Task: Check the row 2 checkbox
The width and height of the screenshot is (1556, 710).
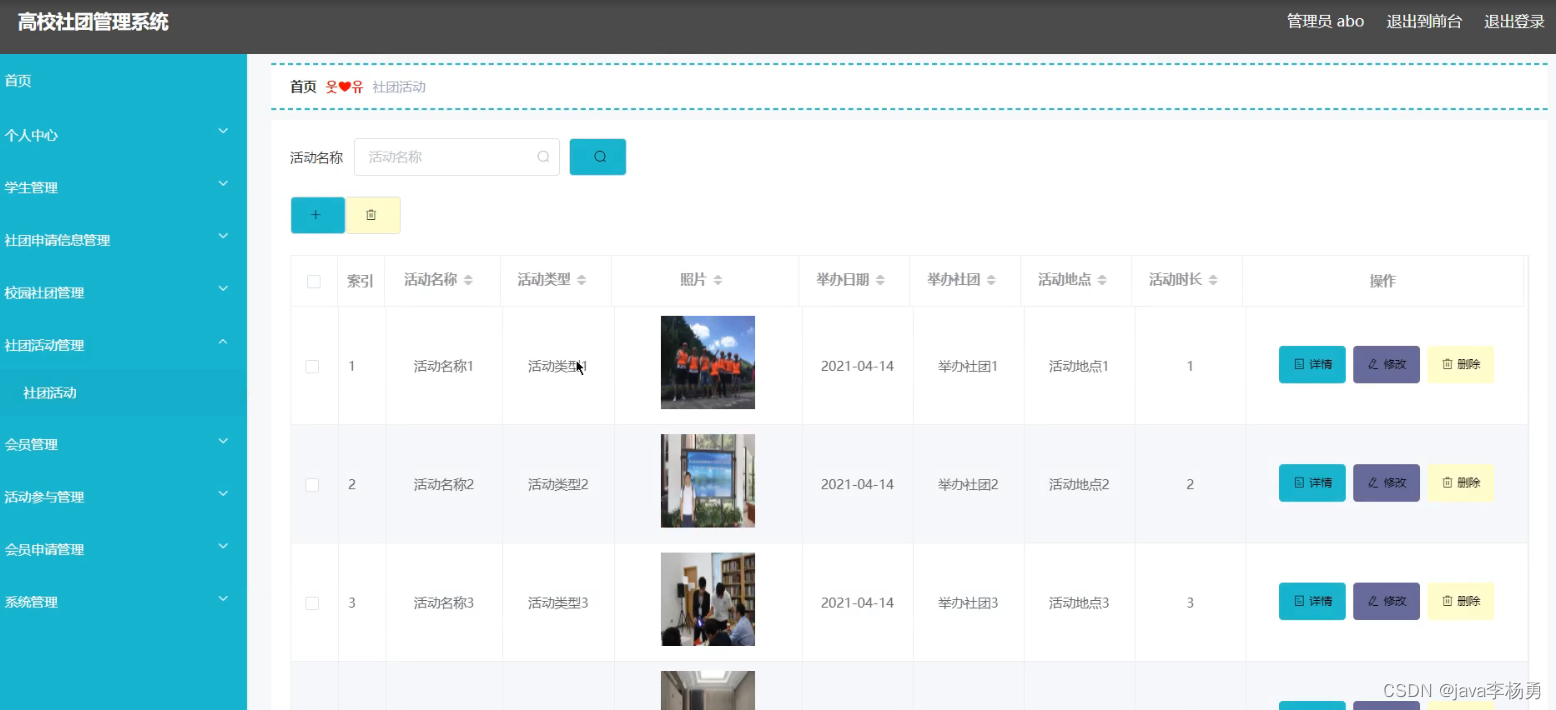Action: (x=312, y=485)
